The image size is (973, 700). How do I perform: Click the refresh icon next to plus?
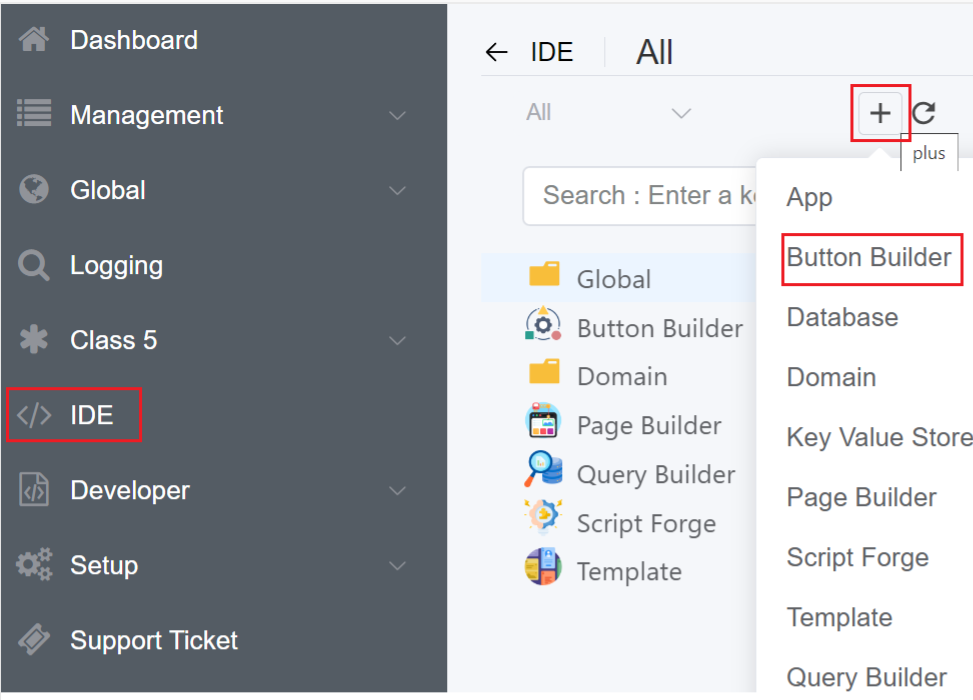[x=924, y=113]
